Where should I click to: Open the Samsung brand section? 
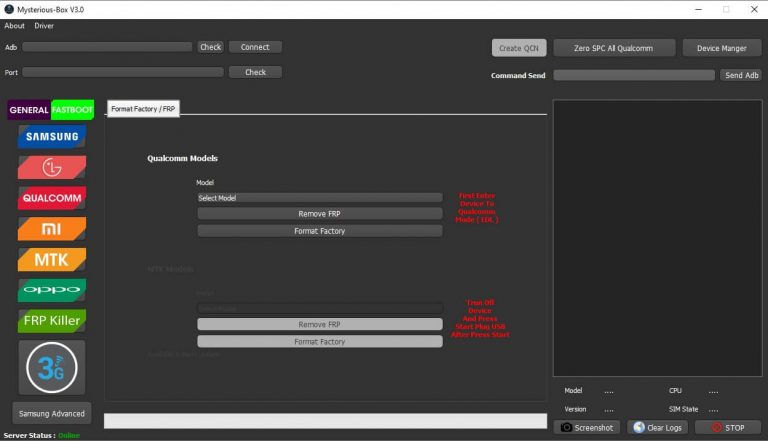click(52, 137)
